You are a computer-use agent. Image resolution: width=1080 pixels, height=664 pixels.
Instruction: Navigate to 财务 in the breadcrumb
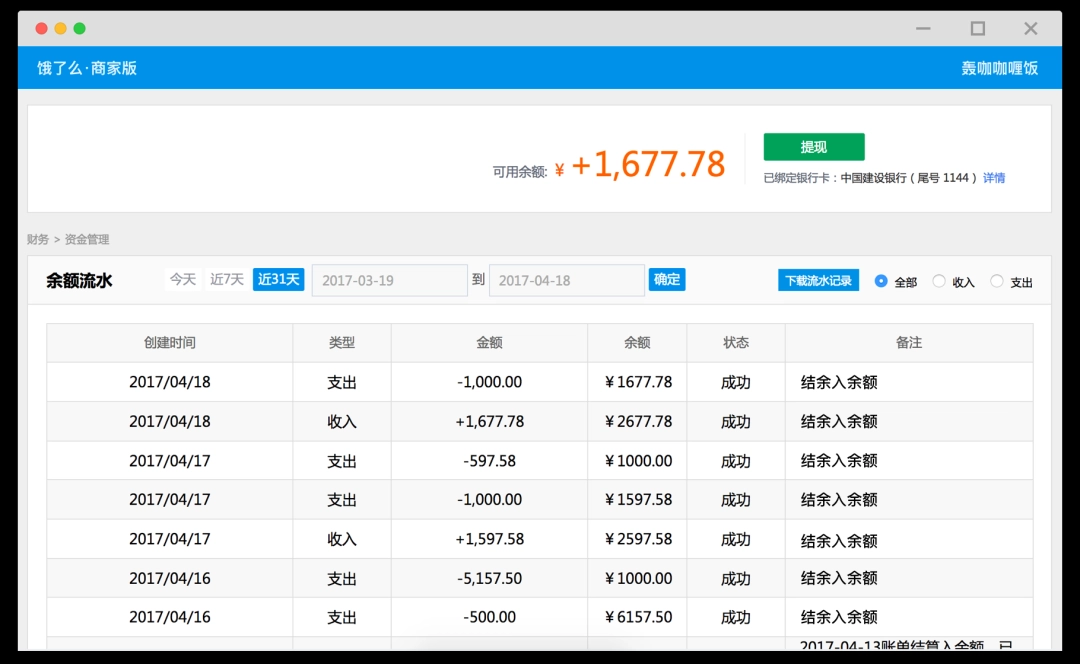pyautogui.click(x=37, y=239)
